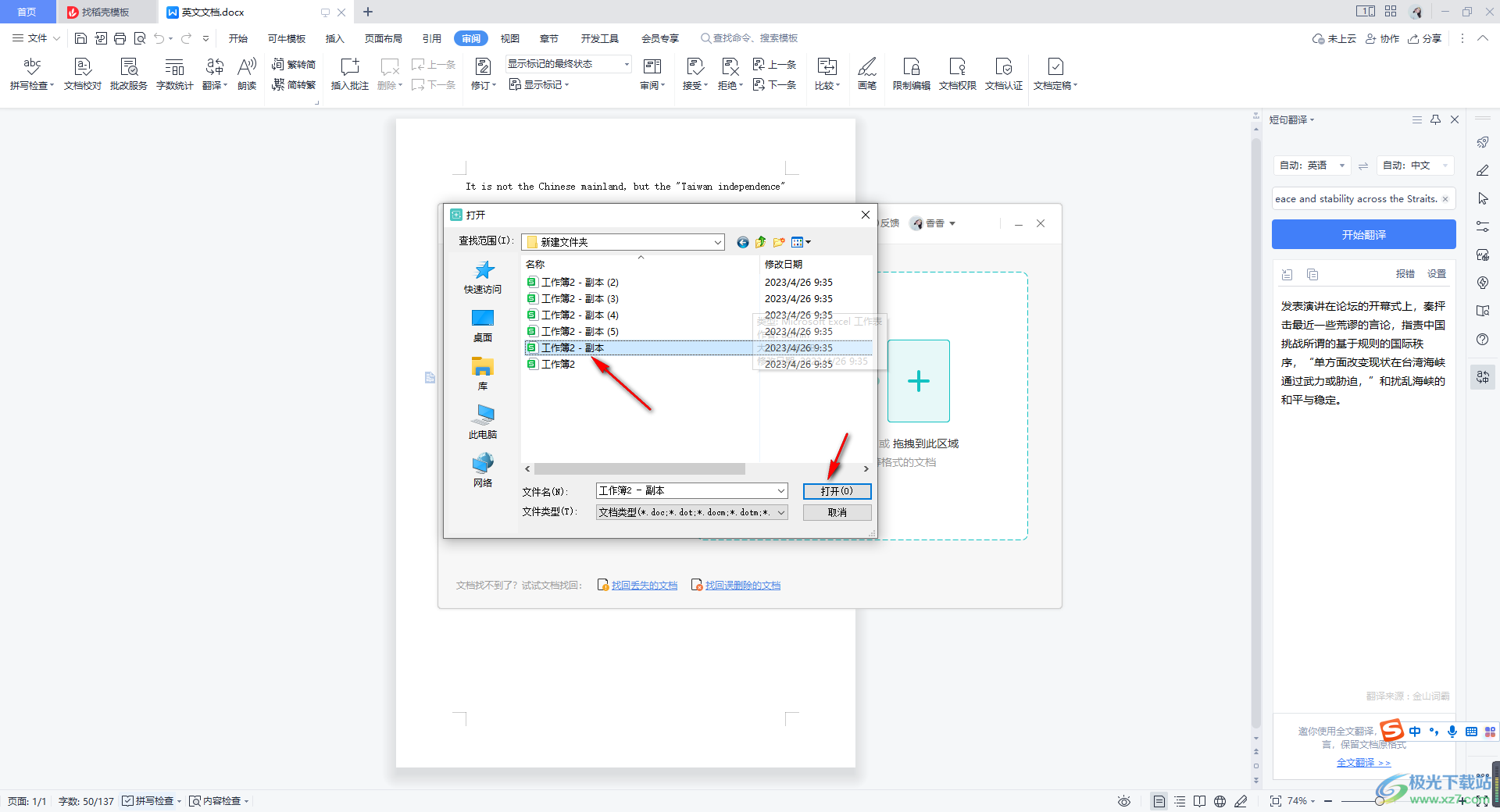Click the plus add-document box

coord(919,381)
